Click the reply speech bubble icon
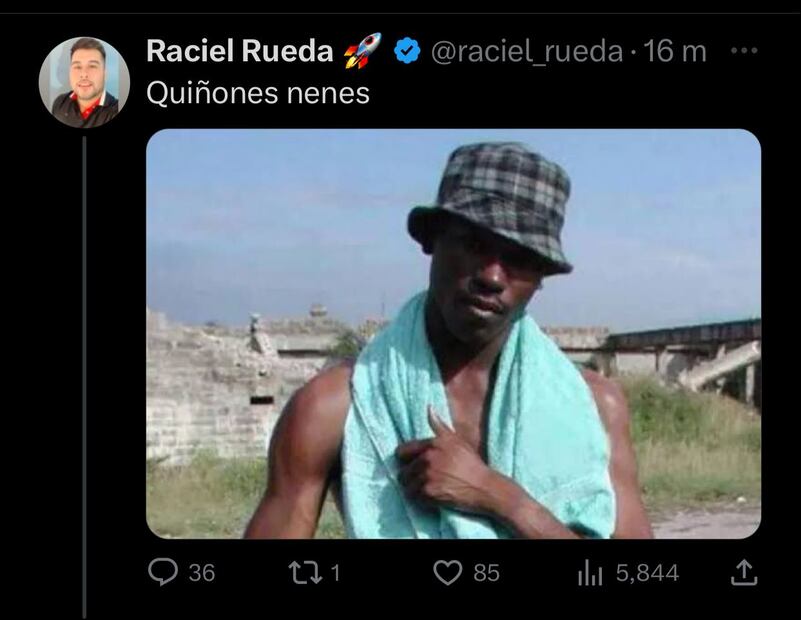The height and width of the screenshot is (620, 801). click(x=163, y=571)
